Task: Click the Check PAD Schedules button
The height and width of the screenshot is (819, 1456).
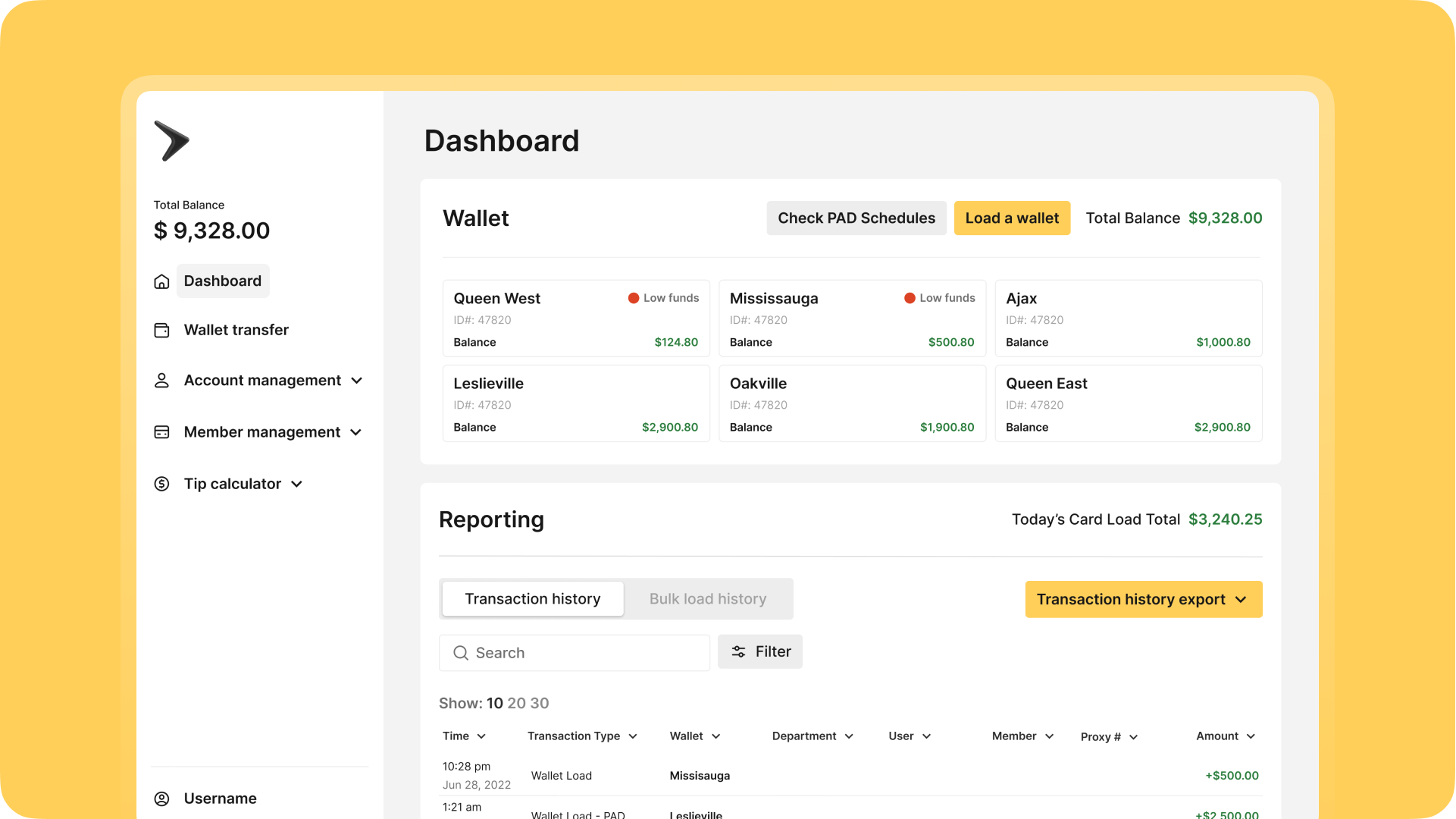Action: tap(856, 218)
